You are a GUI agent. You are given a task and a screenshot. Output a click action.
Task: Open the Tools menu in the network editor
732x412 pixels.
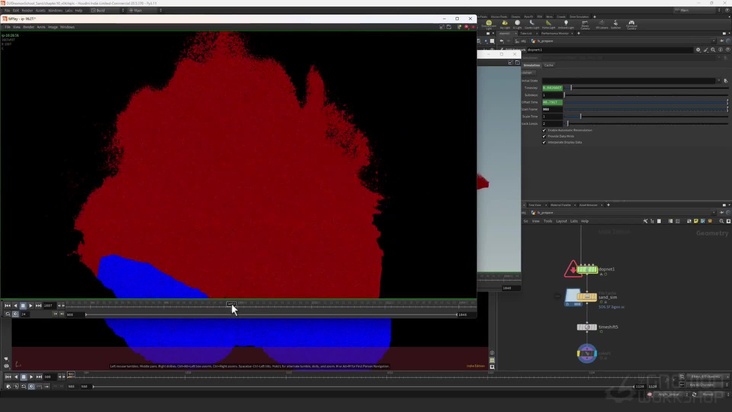(x=548, y=221)
